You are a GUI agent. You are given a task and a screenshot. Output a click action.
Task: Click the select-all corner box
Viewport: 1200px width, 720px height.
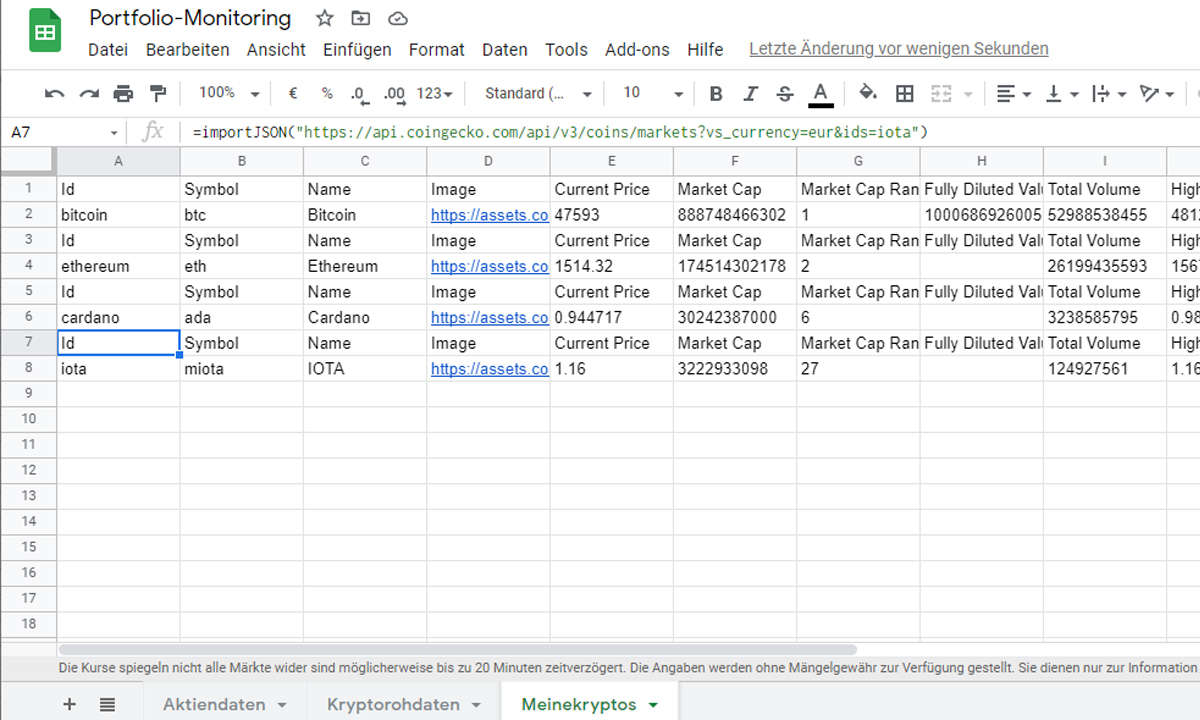click(x=28, y=161)
